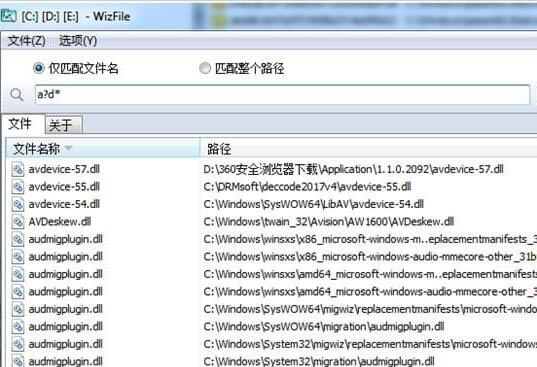Screen dimensions: 537x367
Task: Click the AVDeskew.dll file icon
Action: coord(17,222)
